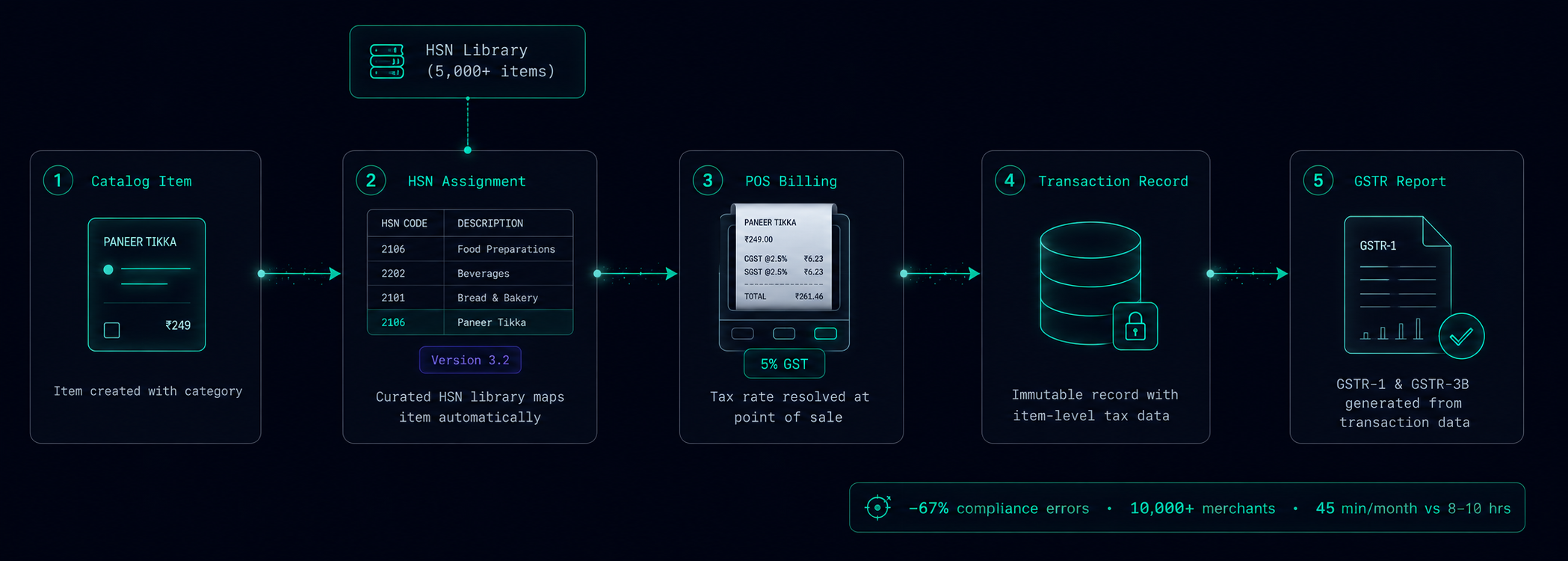The image size is (1568, 561).
Task: Click the step 3 circle next to POS Billing
Action: (708, 180)
